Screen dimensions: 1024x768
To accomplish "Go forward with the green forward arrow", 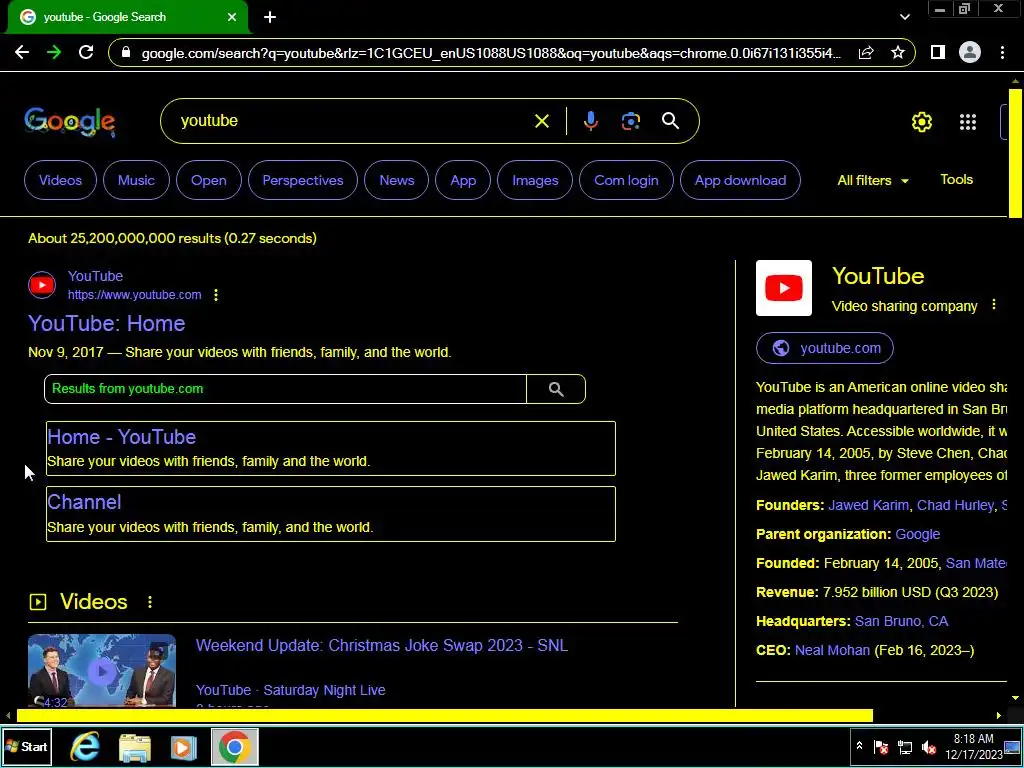I will (54, 52).
